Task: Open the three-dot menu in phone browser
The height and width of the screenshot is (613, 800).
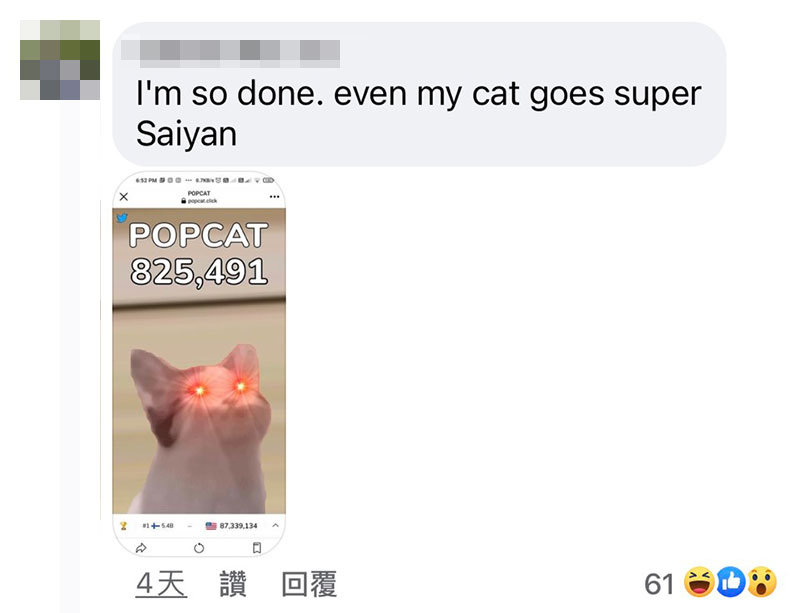Action: click(x=274, y=197)
